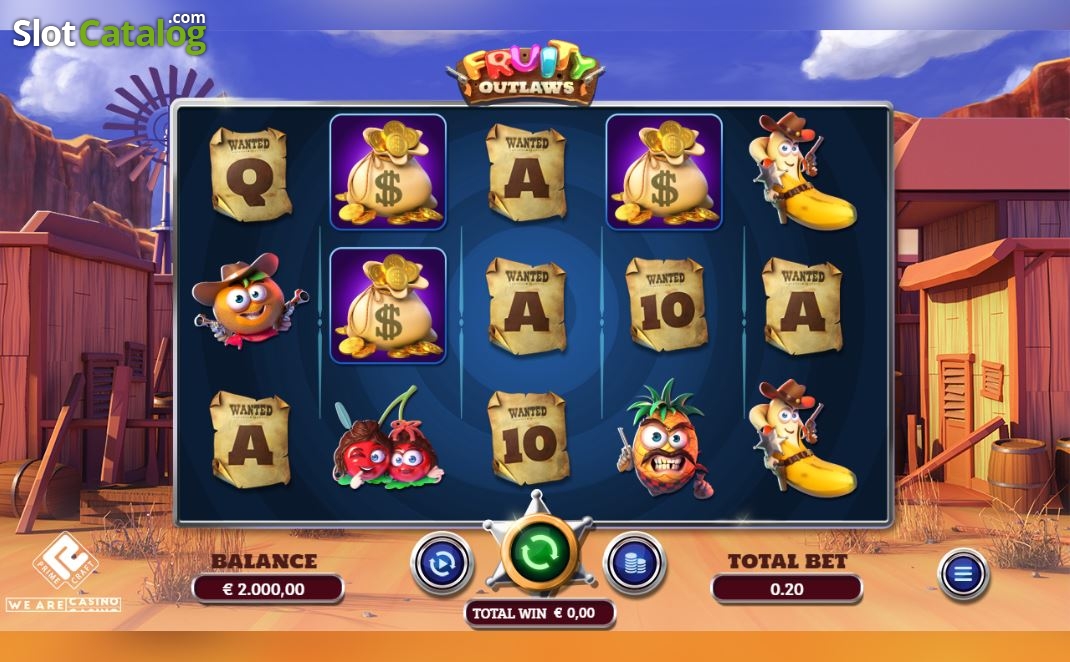Click the bottom-row Wanted 10 poster

(527, 437)
